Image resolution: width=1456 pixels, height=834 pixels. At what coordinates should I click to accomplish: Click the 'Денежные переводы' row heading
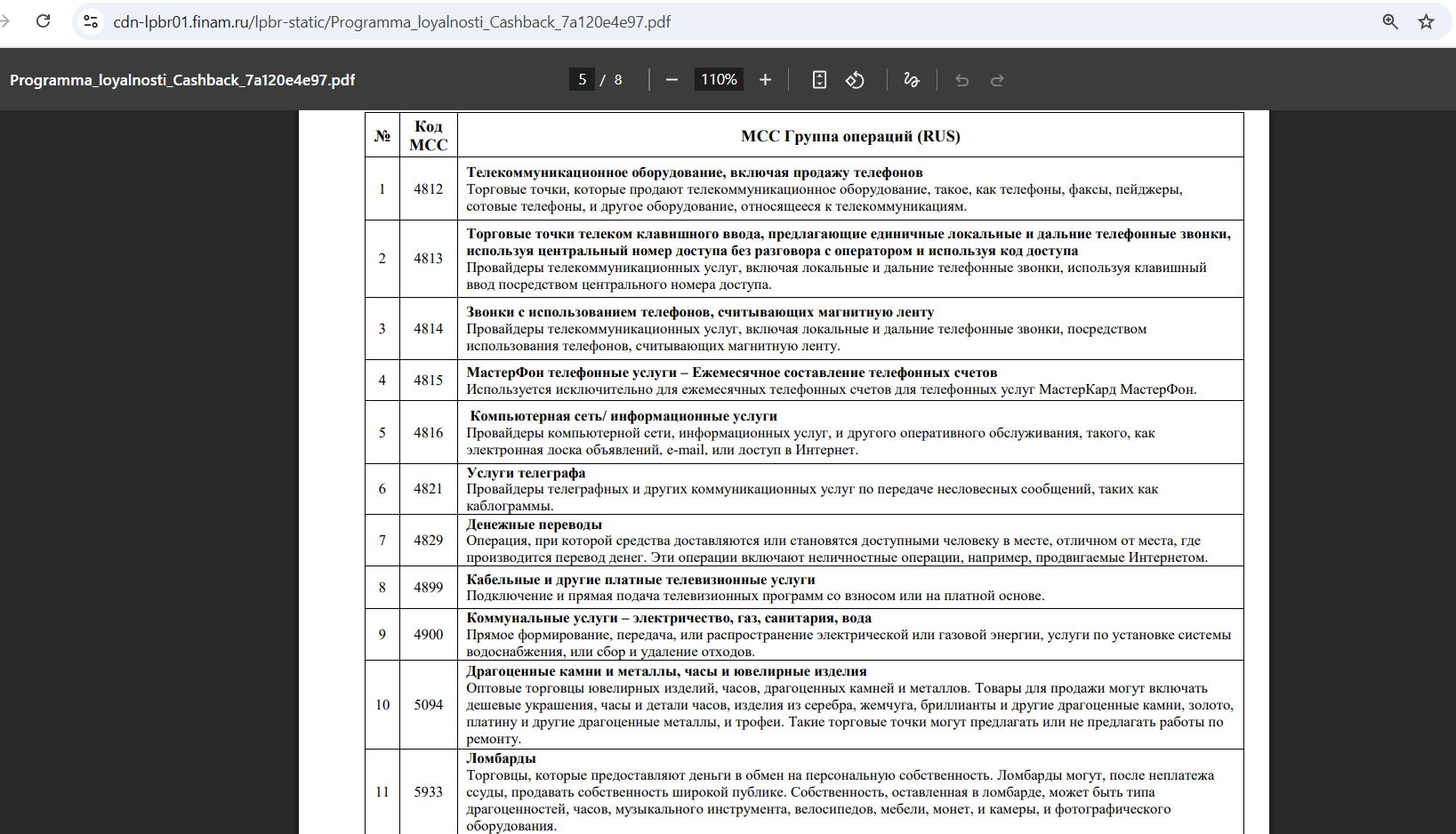point(535,525)
